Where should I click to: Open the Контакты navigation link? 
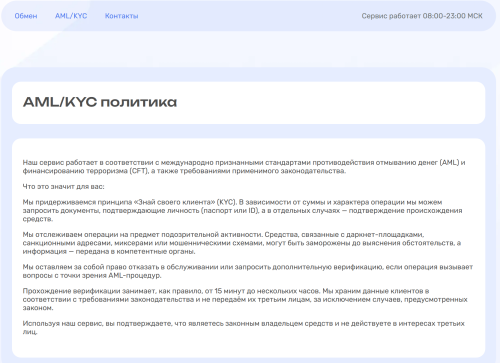tap(121, 16)
